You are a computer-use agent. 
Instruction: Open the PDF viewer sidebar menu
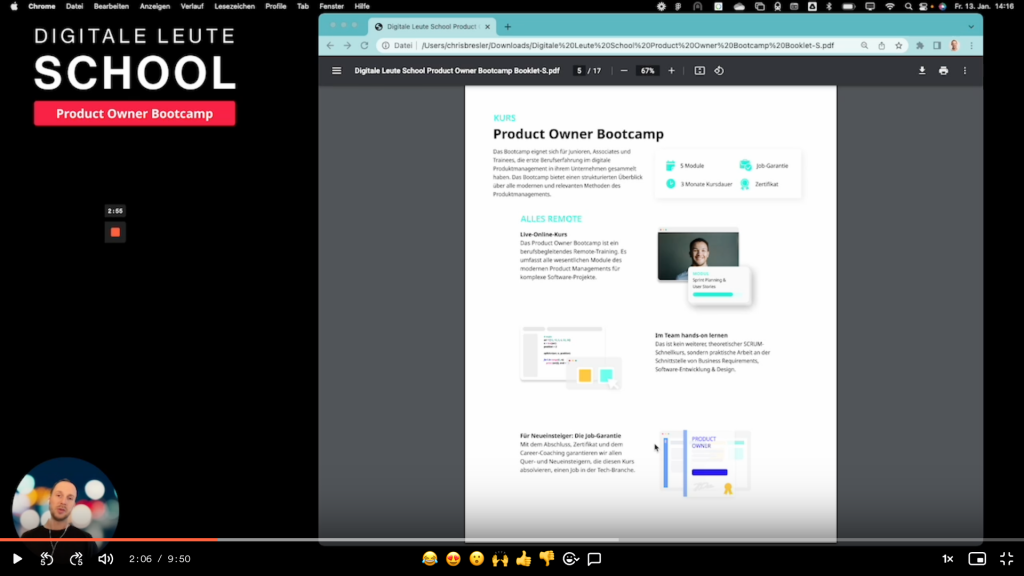pyautogui.click(x=336, y=71)
